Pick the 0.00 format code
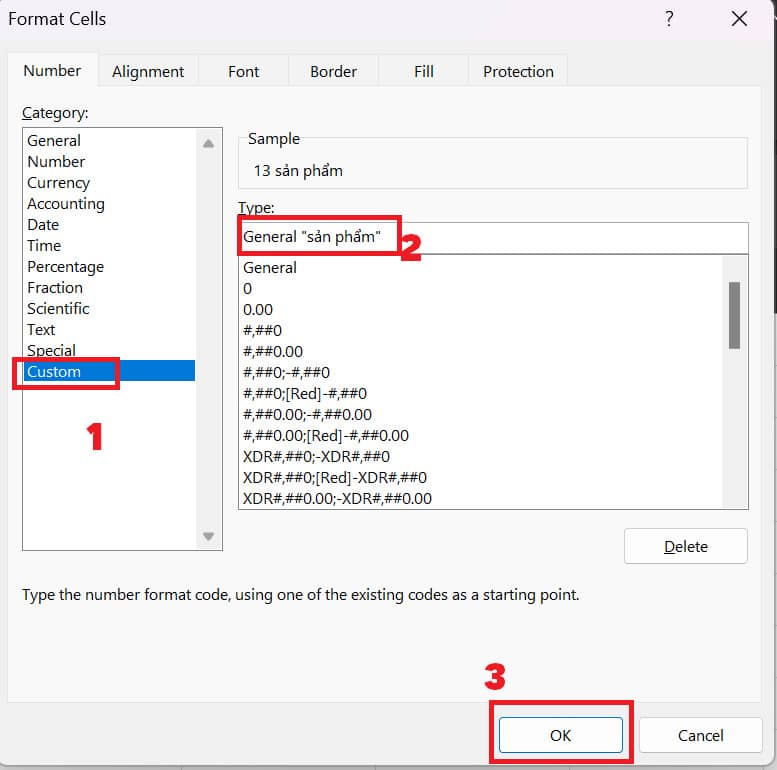777x770 pixels. point(258,310)
